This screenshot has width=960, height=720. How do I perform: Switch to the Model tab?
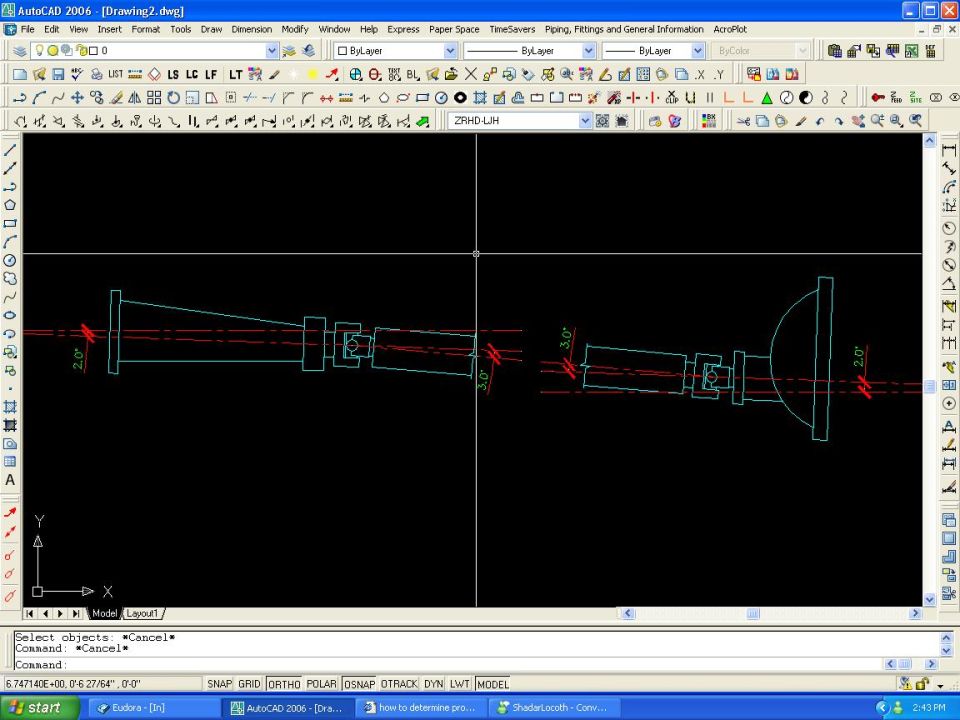(104, 613)
